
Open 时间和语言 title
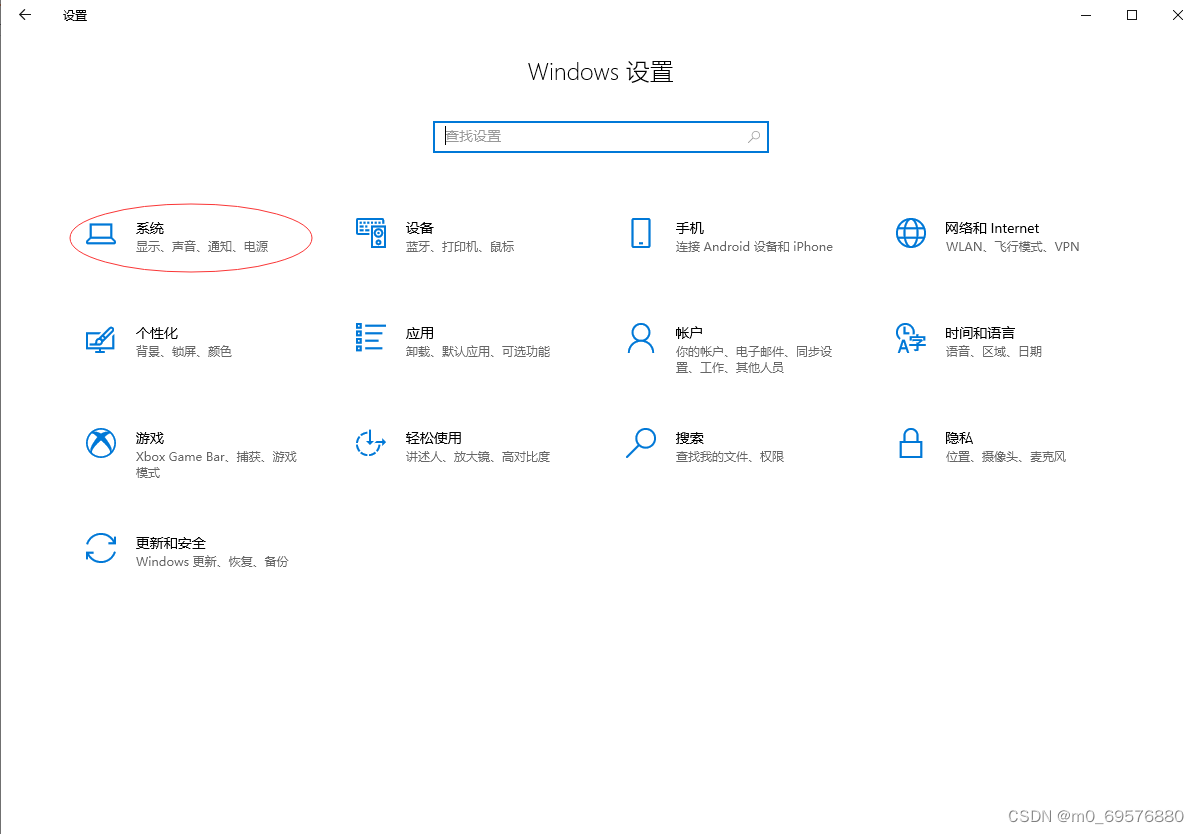[x=980, y=333]
